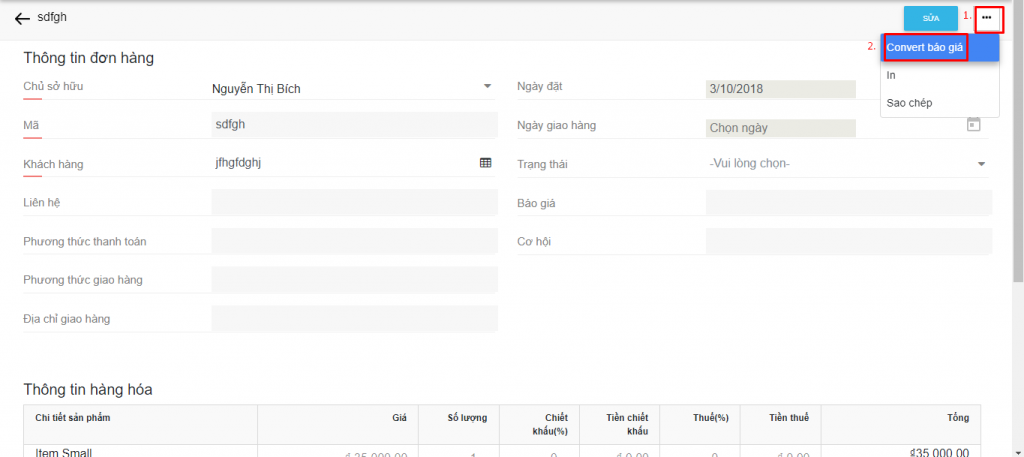The height and width of the screenshot is (457, 1024).
Task: Select Convert báo giá from menu
Action: [925, 48]
